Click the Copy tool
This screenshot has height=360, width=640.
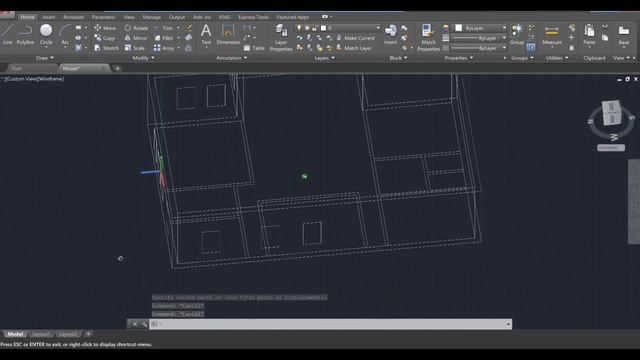click(x=104, y=38)
